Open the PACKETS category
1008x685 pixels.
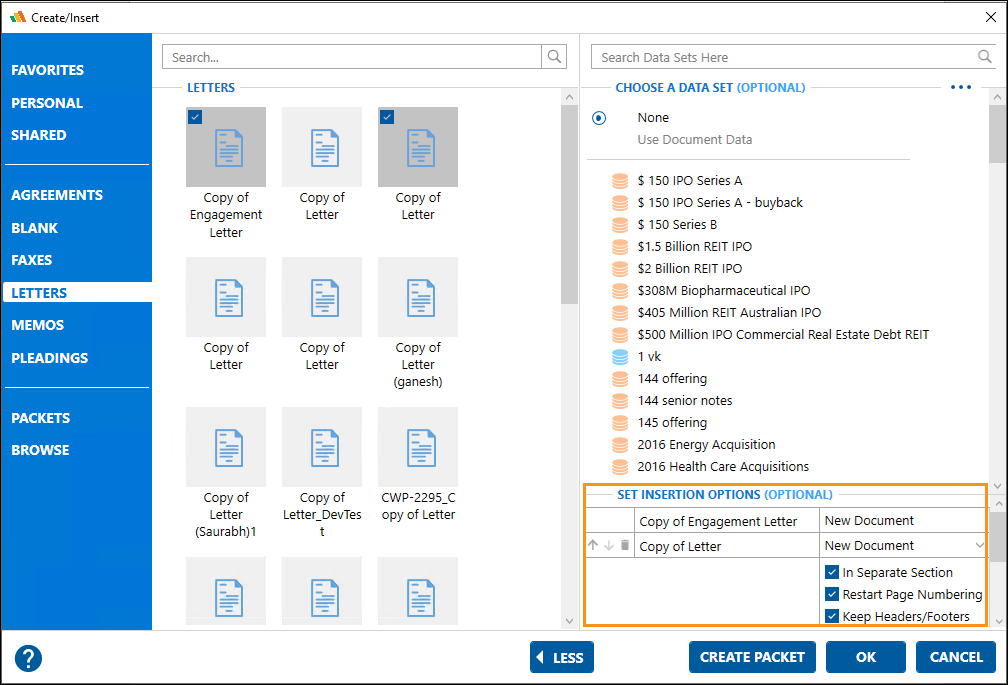point(40,418)
